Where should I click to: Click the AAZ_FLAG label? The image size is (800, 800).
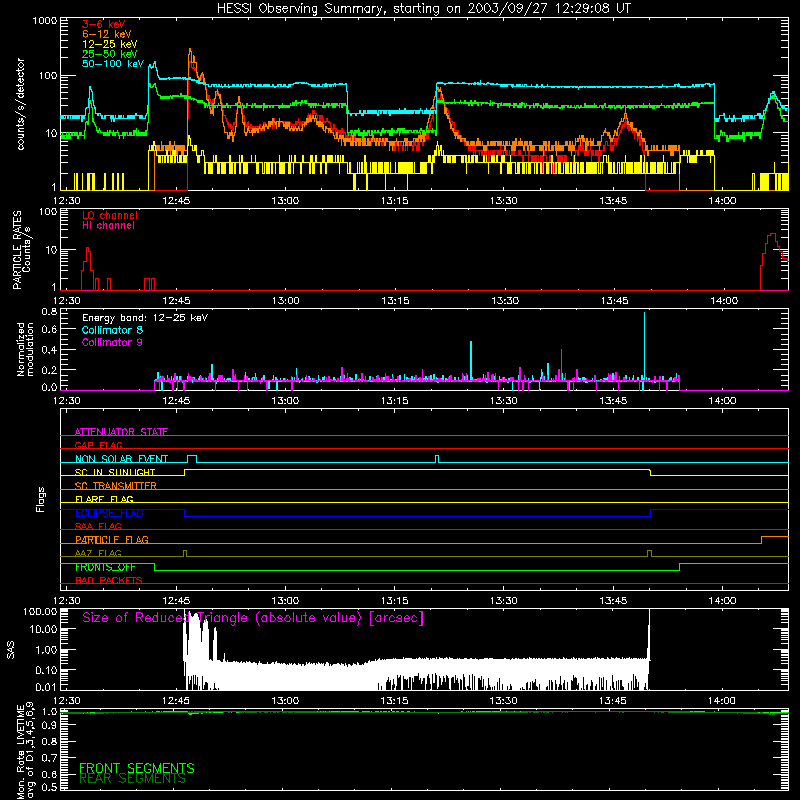tap(98, 553)
